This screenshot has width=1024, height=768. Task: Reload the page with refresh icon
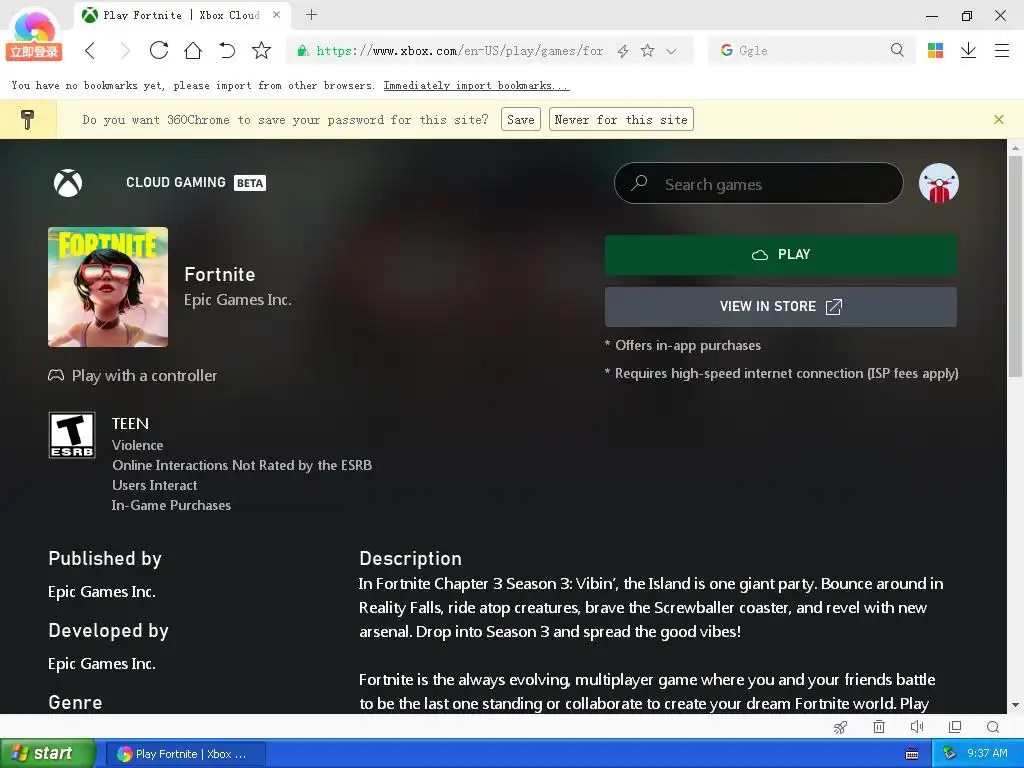(159, 50)
